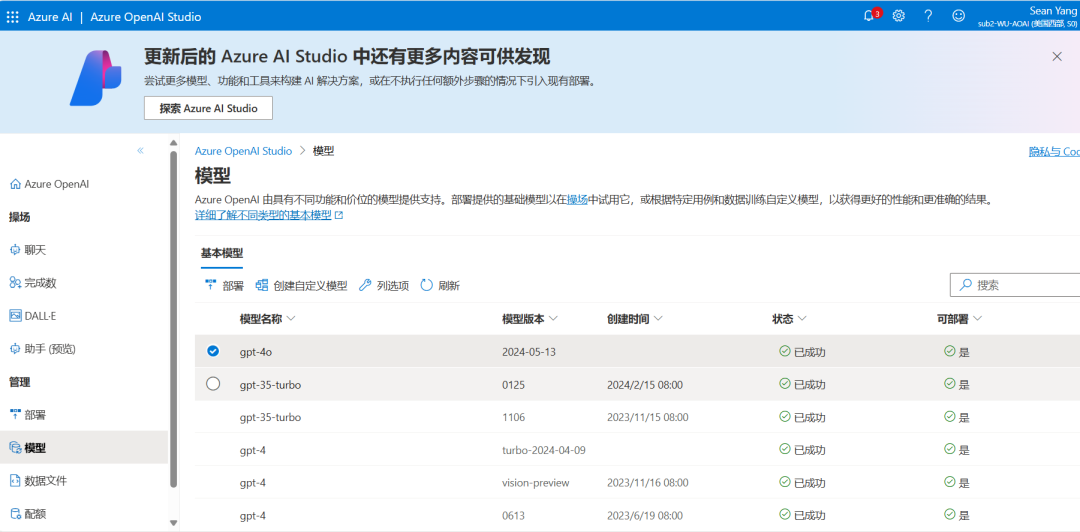Screen dimensions: 1080x532
Task: Click the 探索 Azure AI Studio button
Action: [x=208, y=108]
